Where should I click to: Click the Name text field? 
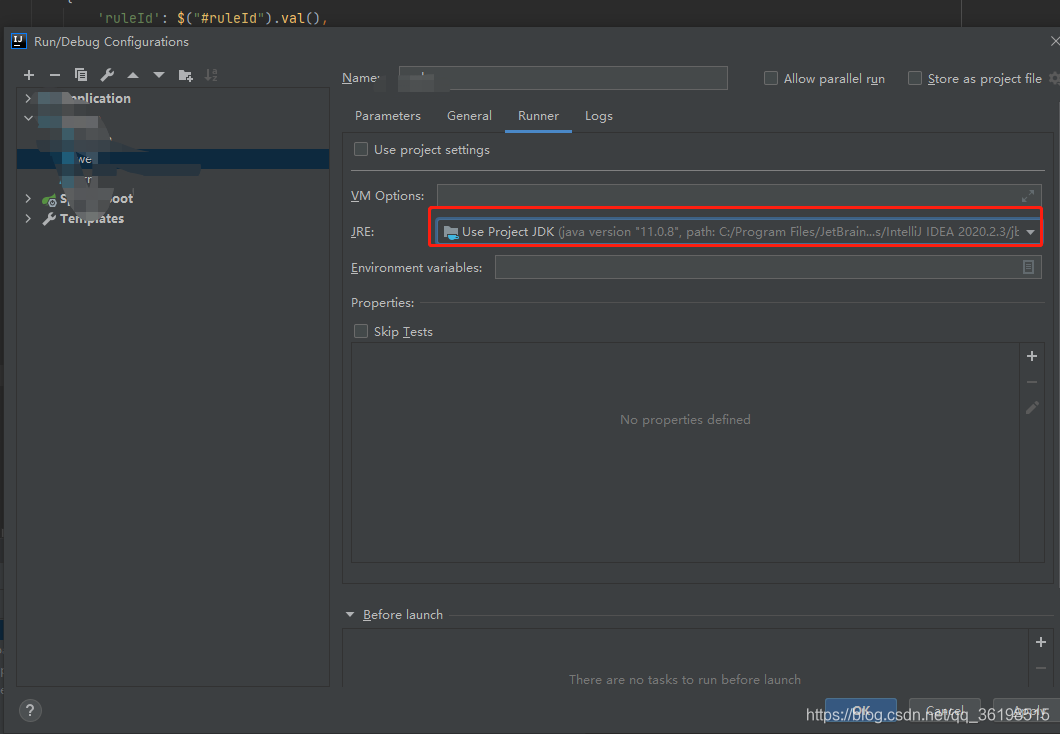(563, 78)
